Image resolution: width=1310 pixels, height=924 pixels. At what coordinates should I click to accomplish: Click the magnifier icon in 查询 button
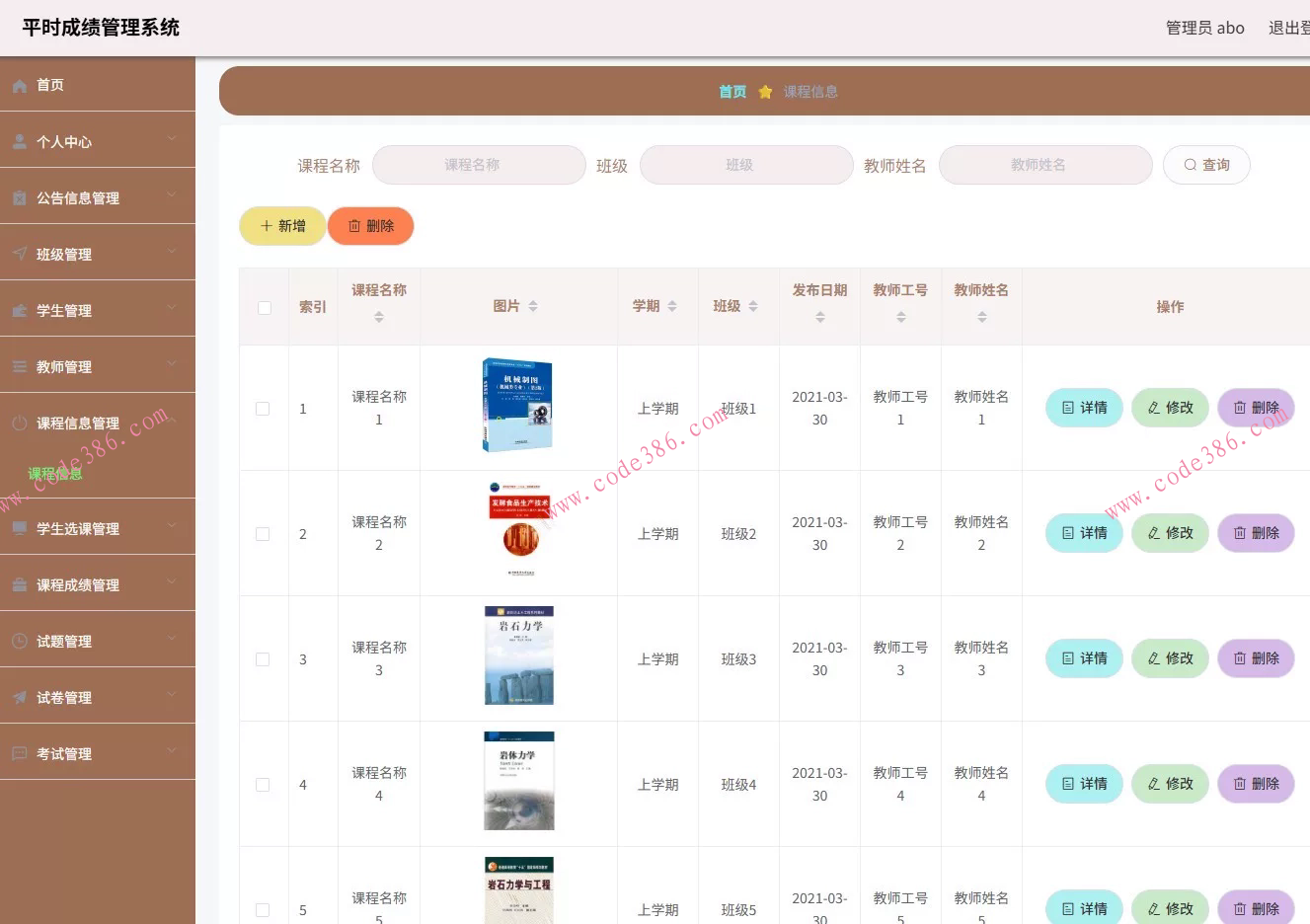(x=1191, y=165)
